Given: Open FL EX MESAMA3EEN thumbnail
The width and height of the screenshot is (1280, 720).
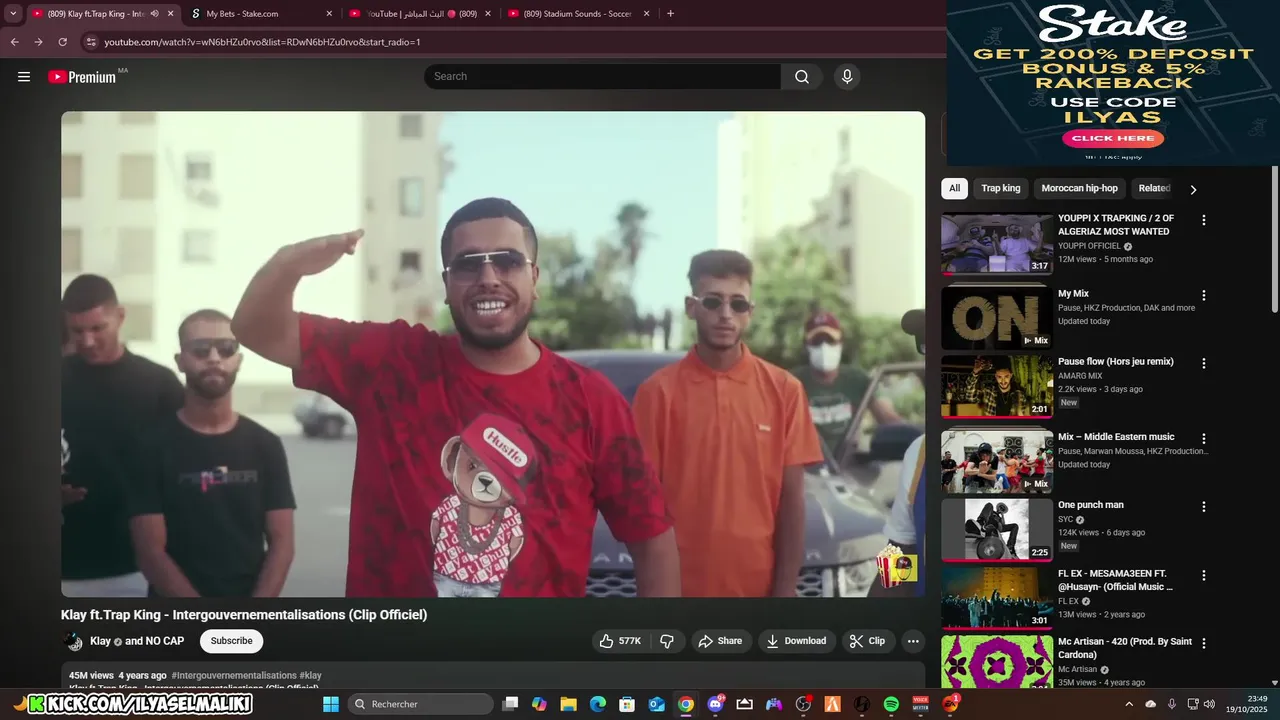Looking at the screenshot, I should click(997, 598).
